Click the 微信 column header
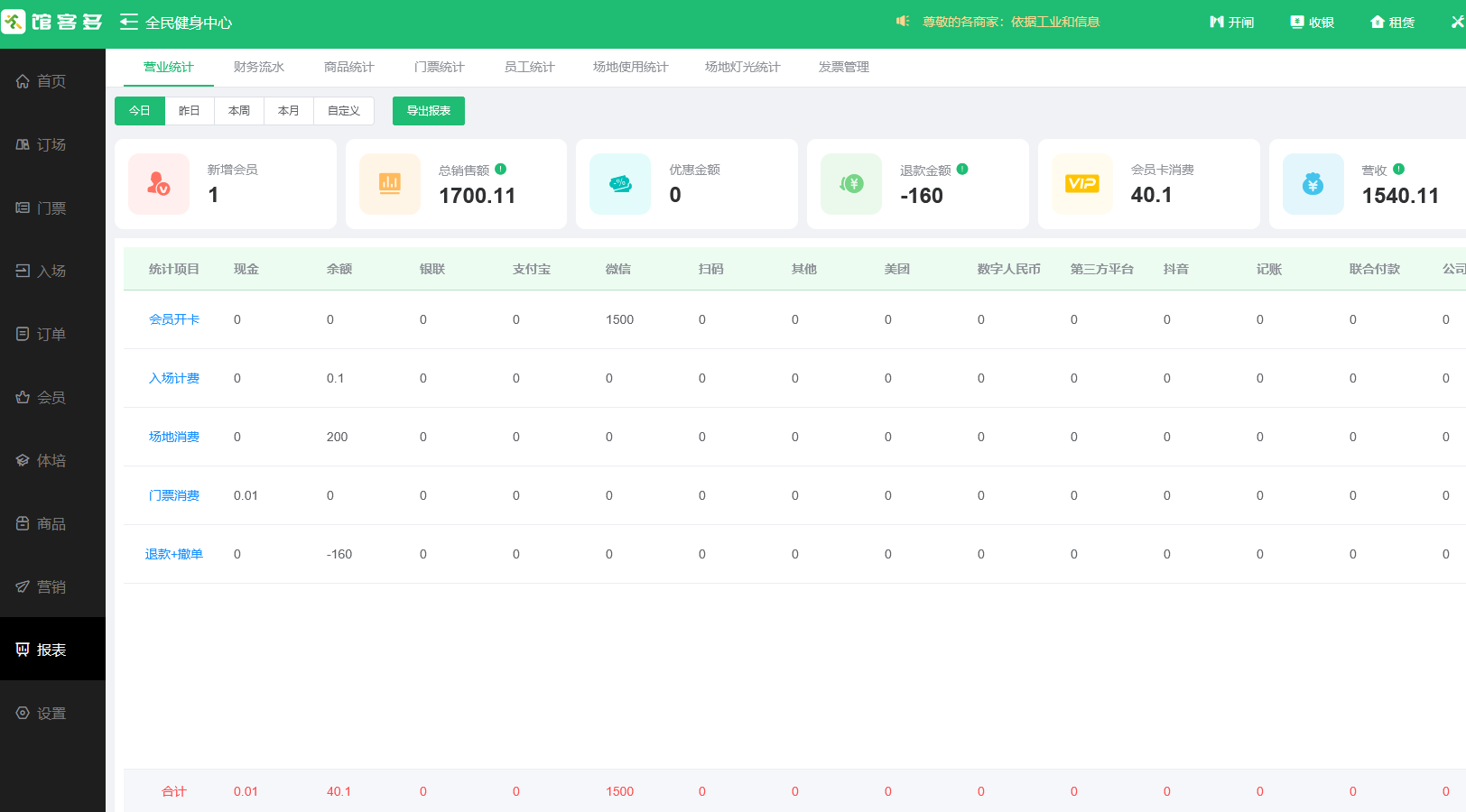The height and width of the screenshot is (812, 1466). [x=618, y=269]
